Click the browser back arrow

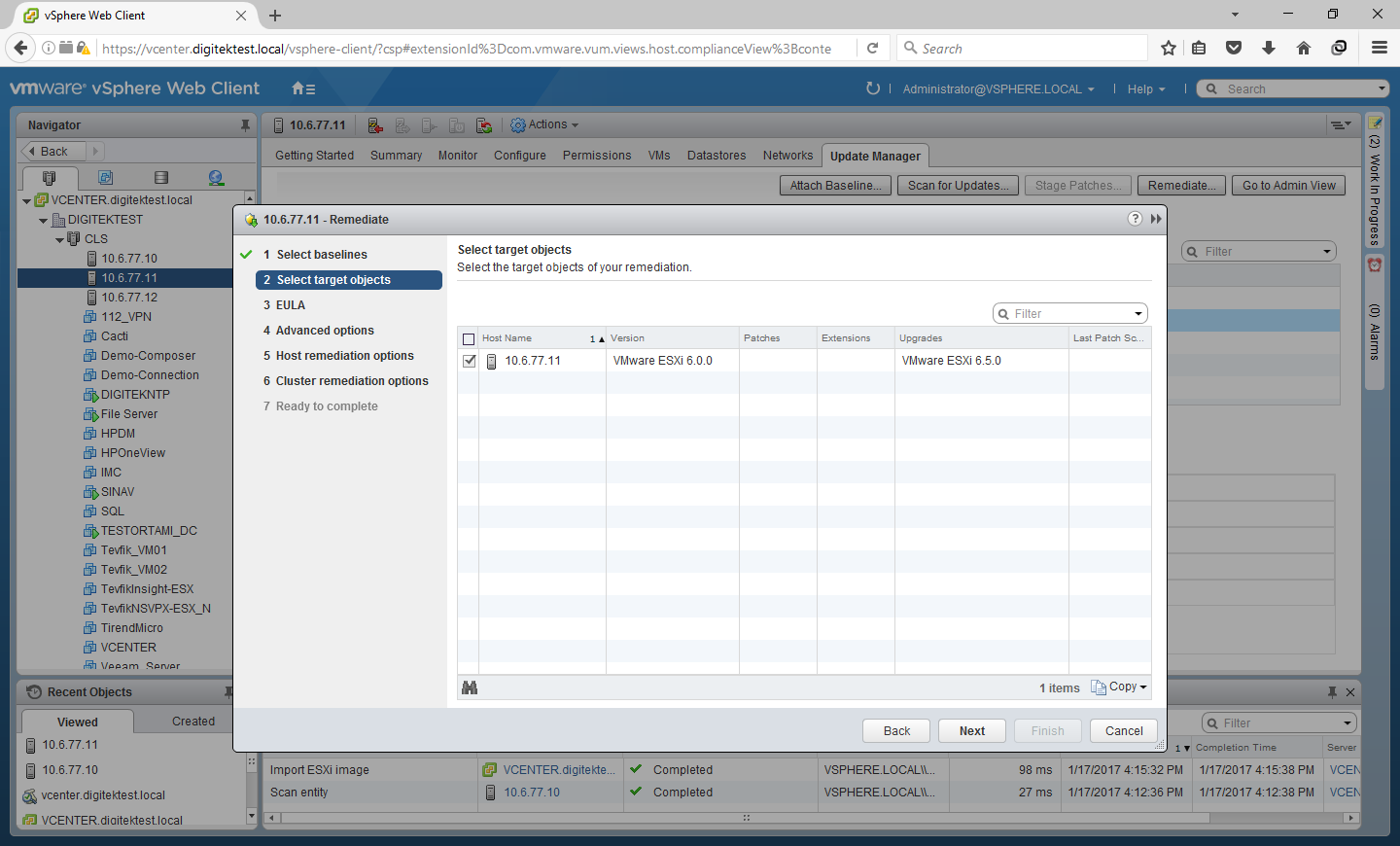tap(20, 48)
